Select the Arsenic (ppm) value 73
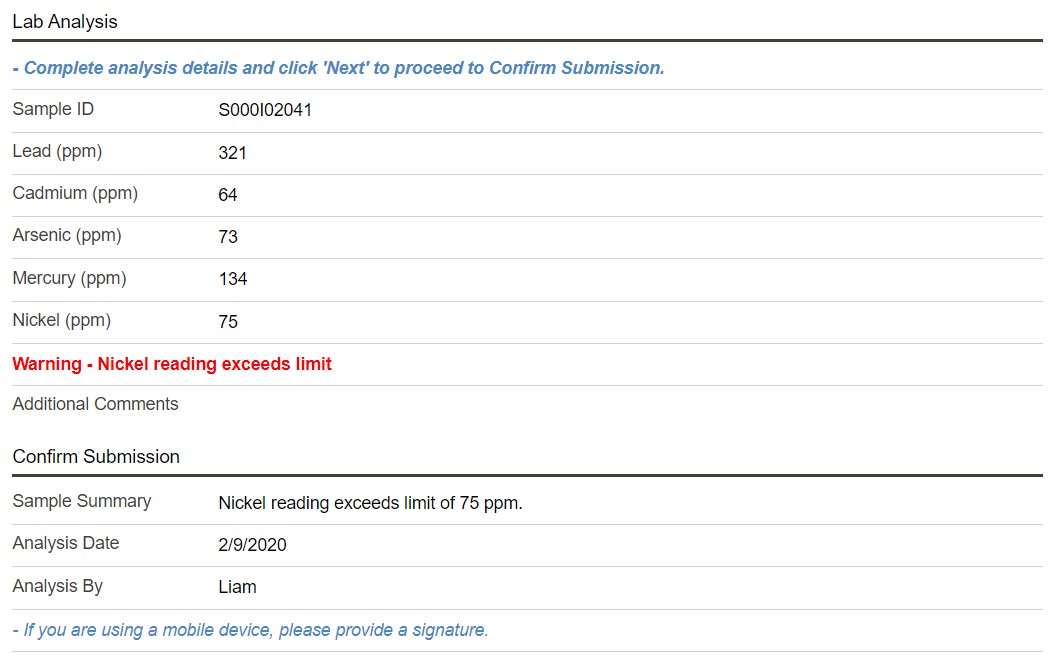This screenshot has width=1051, height=662. [228, 237]
